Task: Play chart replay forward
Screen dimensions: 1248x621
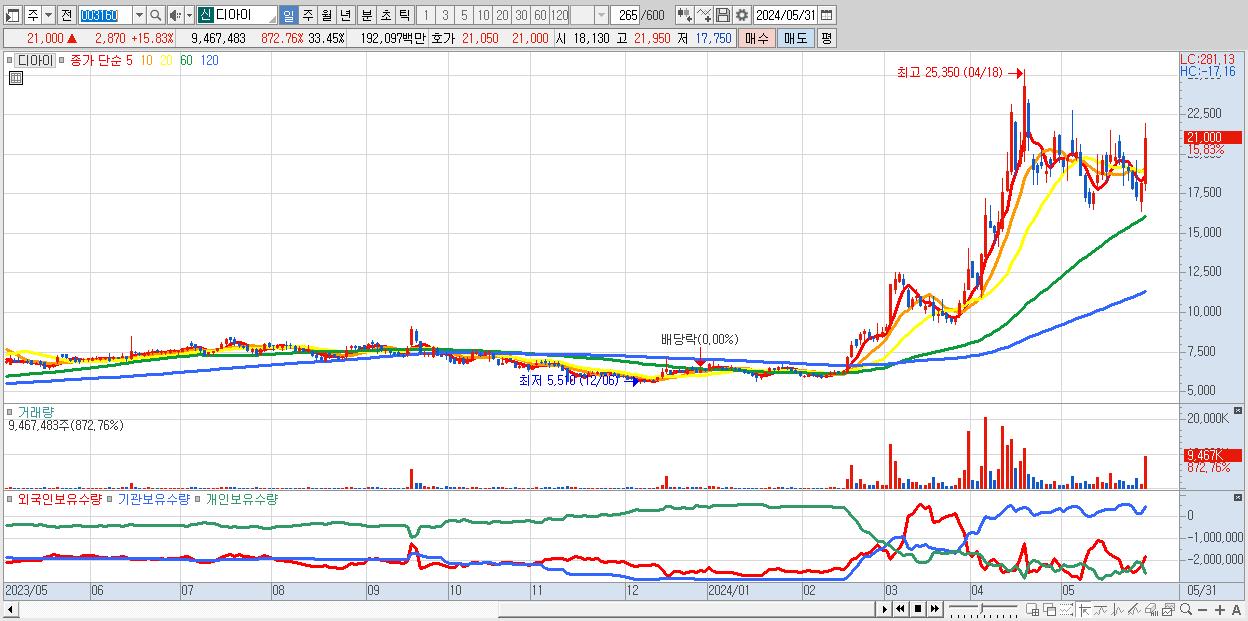Action: click(884, 609)
